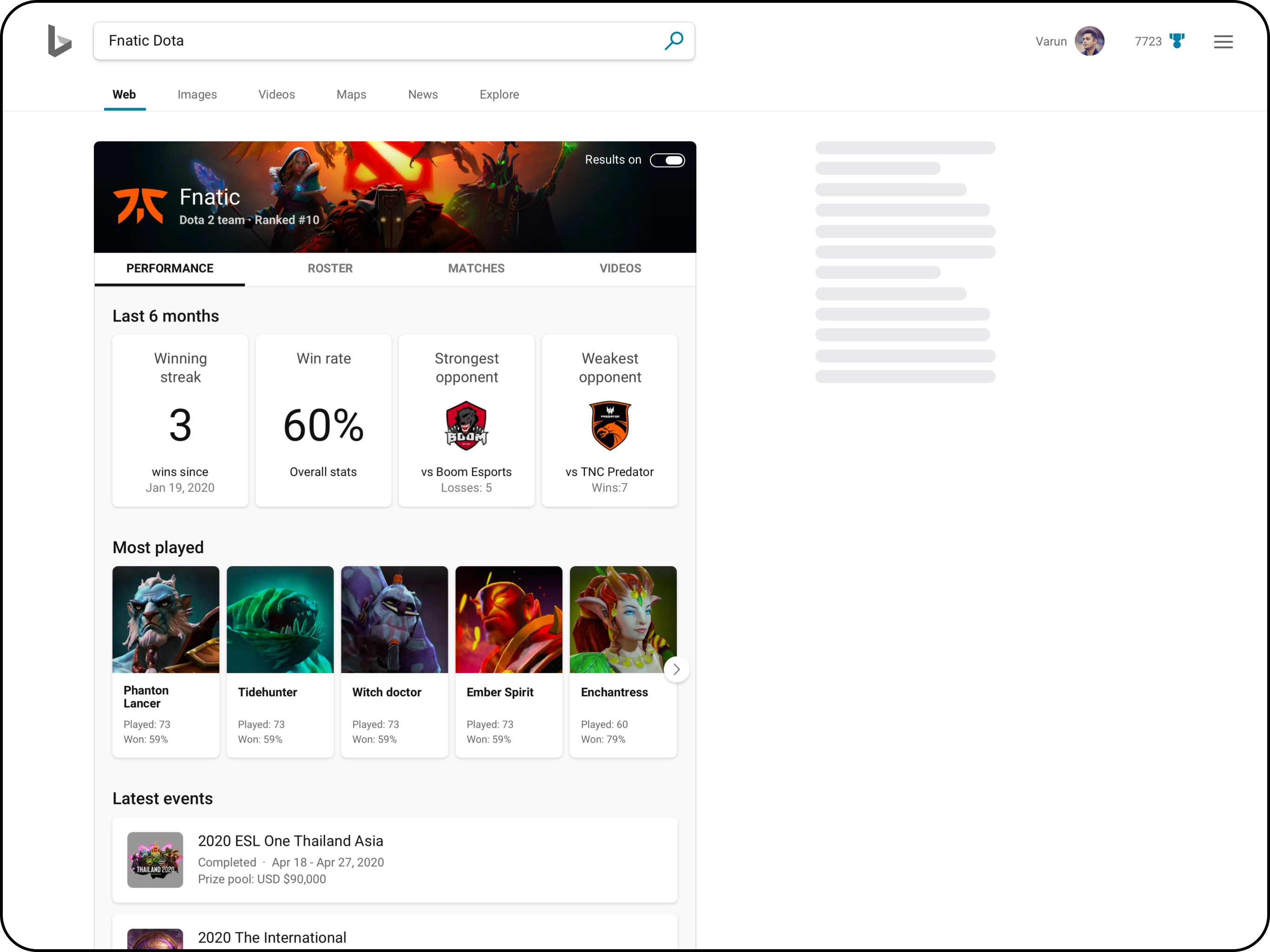
Task: Click the Winning streak card
Action: click(180, 421)
